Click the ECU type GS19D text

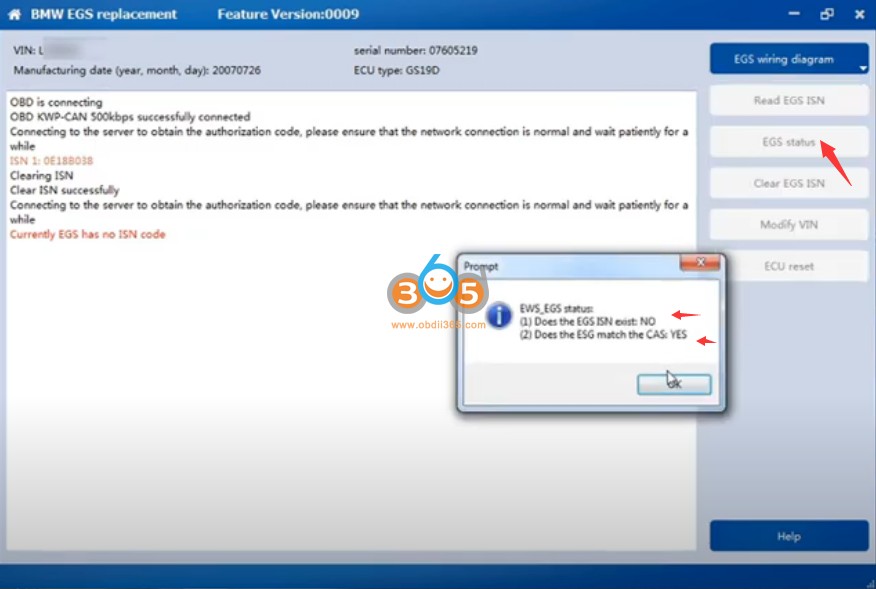(396, 70)
